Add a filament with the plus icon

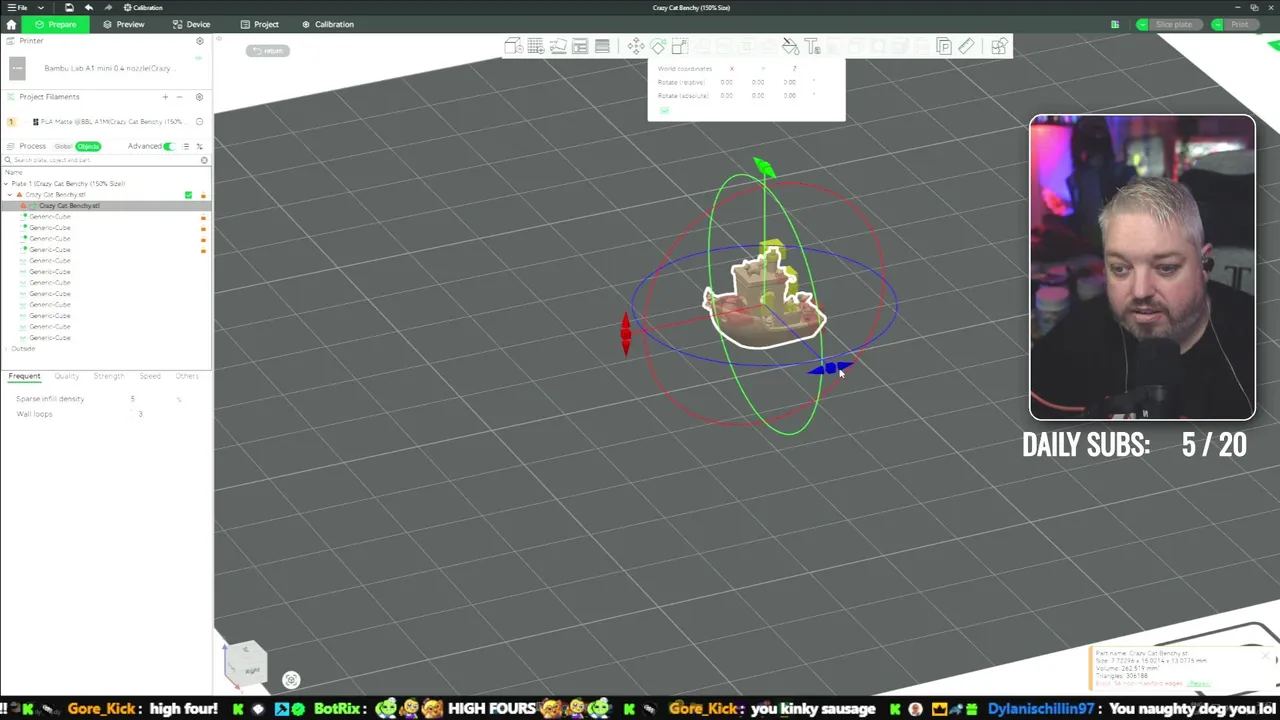point(165,97)
